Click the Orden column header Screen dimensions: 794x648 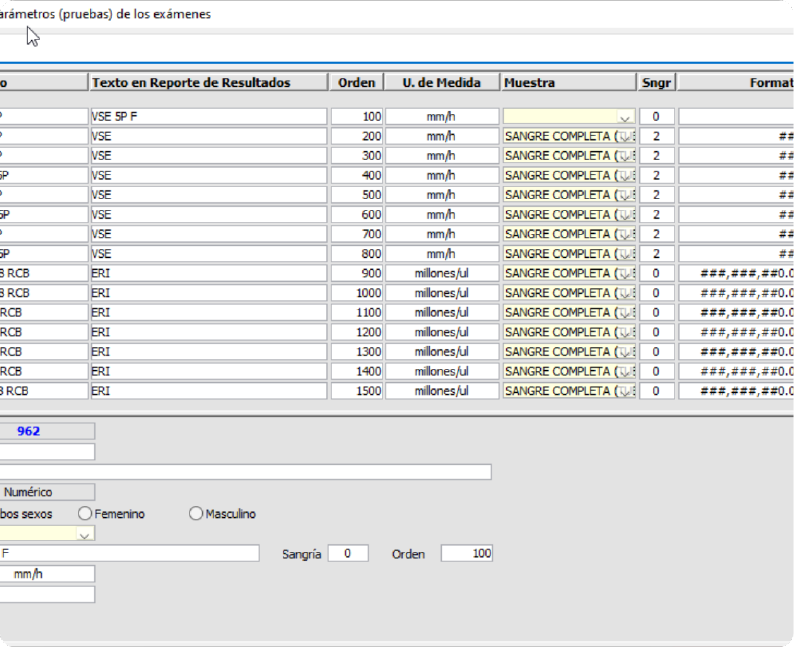(x=357, y=83)
